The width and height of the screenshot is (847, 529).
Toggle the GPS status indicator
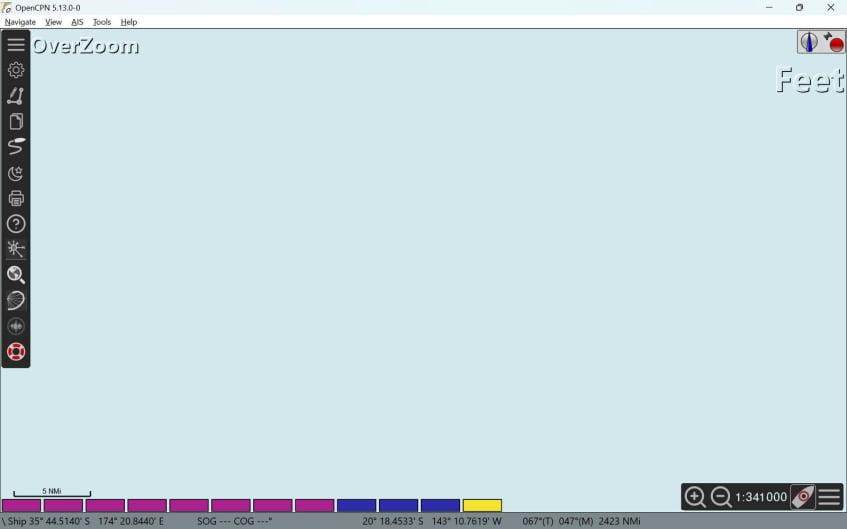[833, 42]
